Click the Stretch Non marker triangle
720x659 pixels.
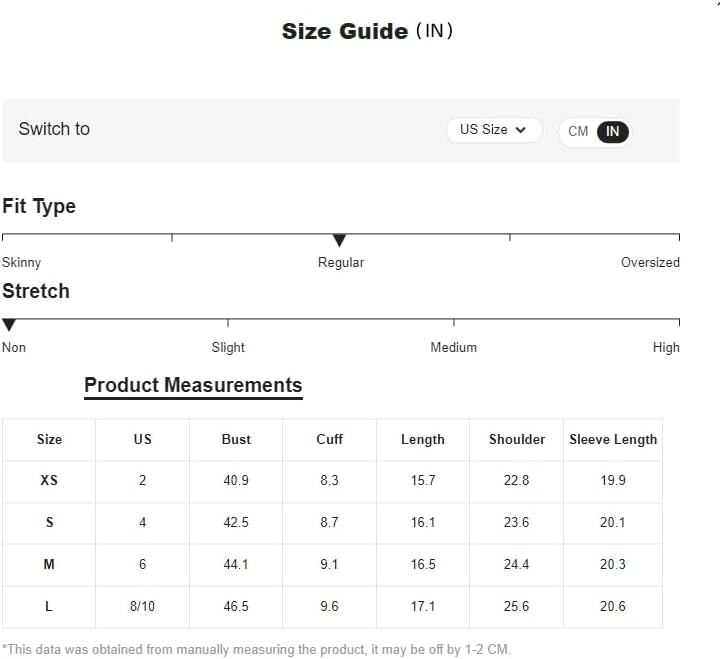click(9, 325)
